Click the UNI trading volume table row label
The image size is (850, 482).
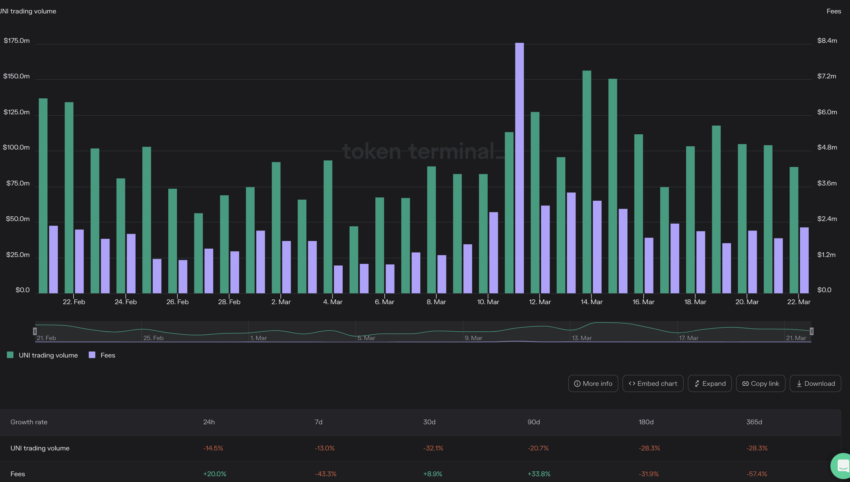click(40, 448)
